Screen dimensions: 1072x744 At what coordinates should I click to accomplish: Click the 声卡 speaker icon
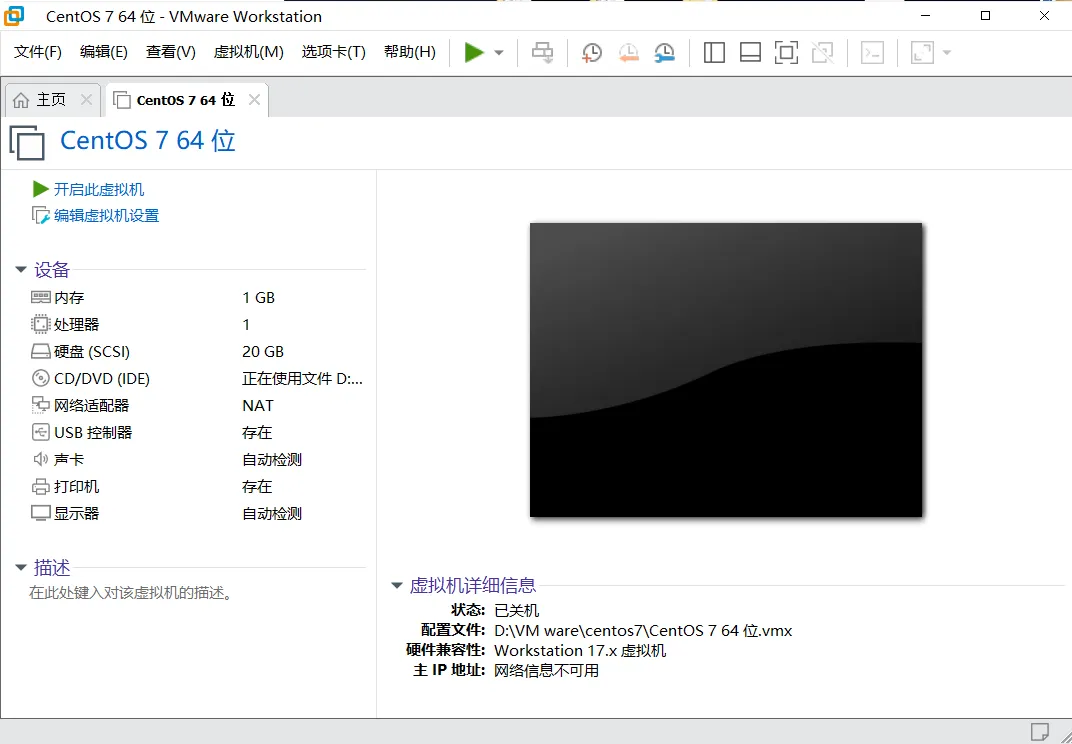40,460
